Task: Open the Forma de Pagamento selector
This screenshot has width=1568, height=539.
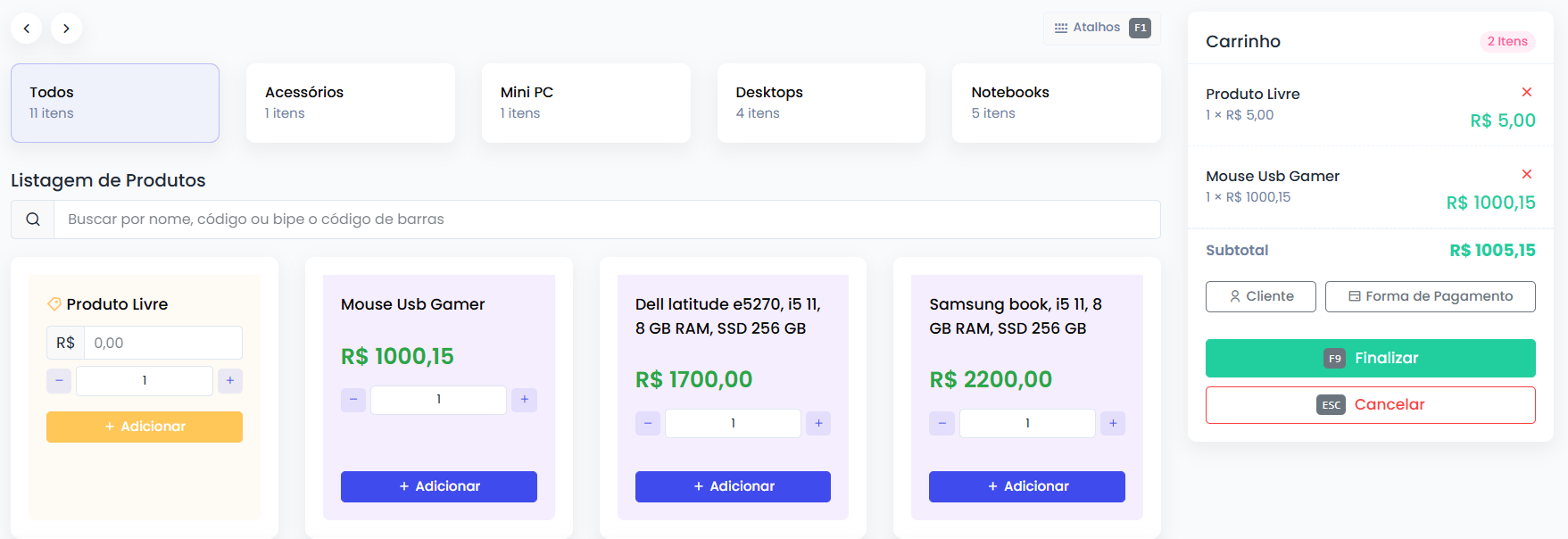Action: pos(1431,296)
